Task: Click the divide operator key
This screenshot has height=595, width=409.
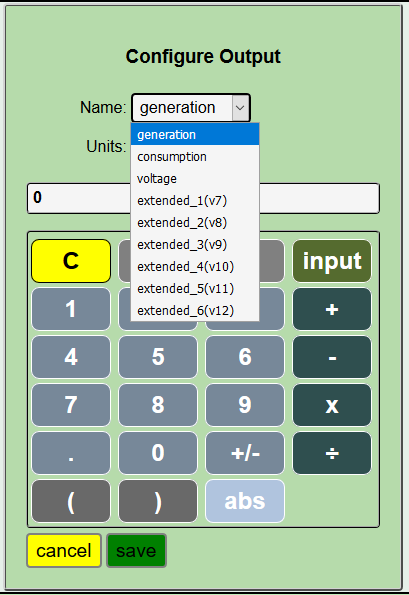Action: pyautogui.click(x=332, y=453)
